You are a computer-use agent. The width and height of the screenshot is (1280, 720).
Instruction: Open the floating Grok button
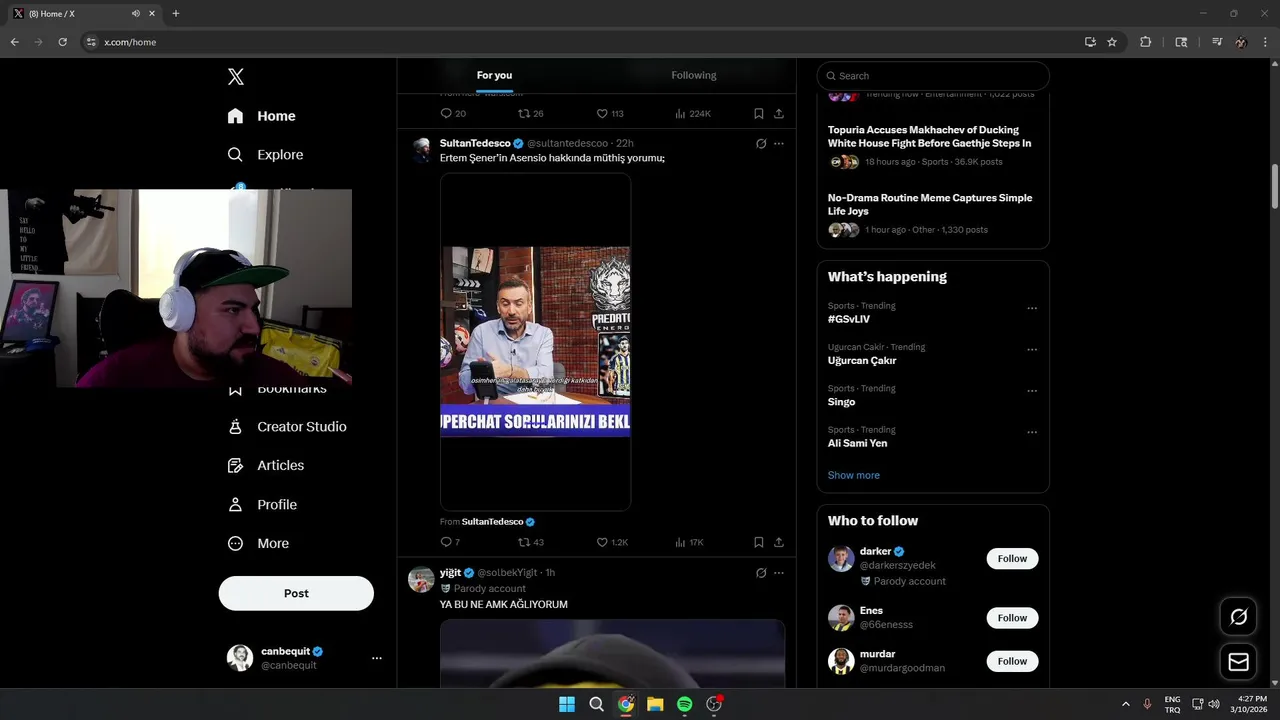[x=1238, y=617]
